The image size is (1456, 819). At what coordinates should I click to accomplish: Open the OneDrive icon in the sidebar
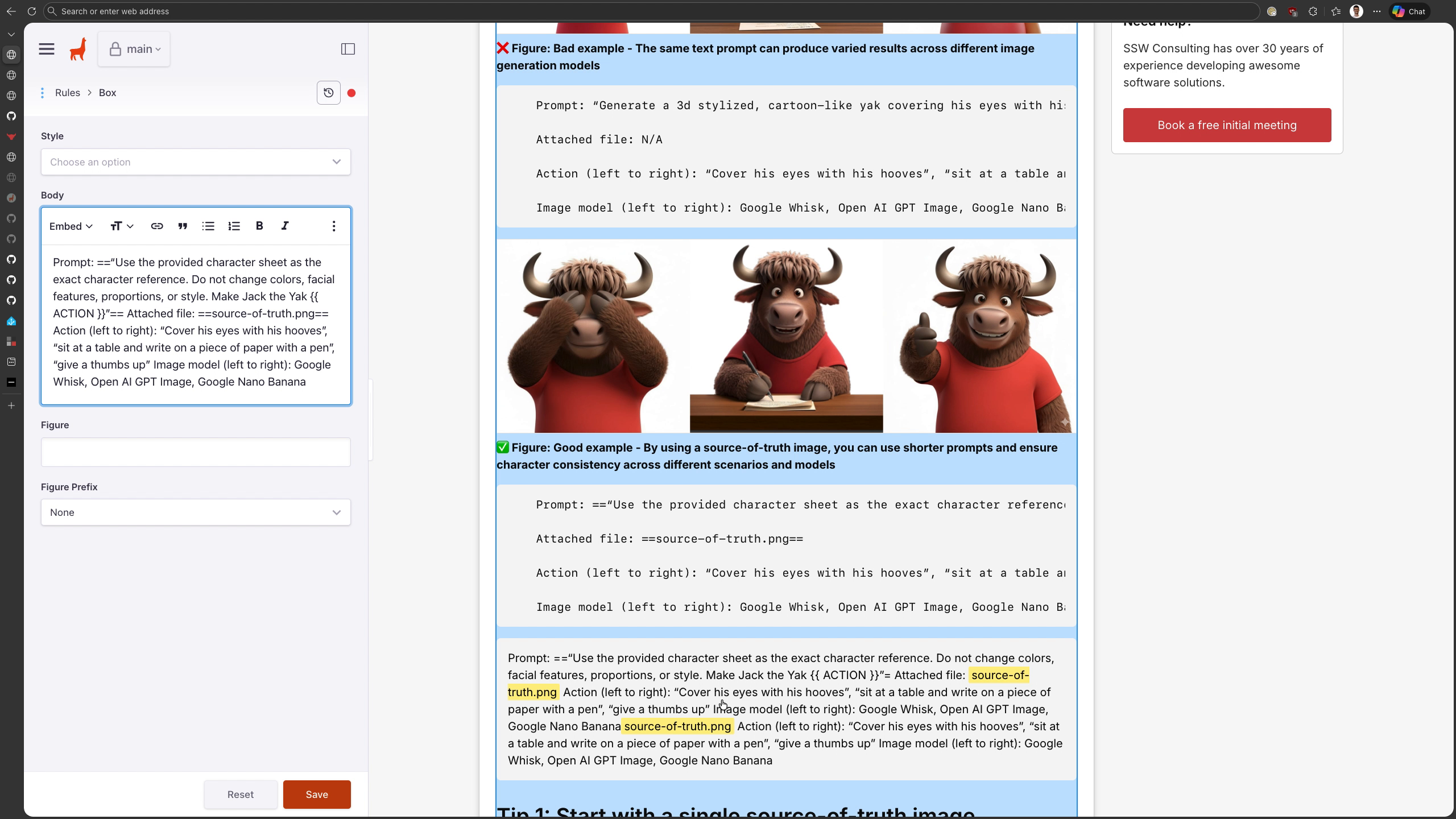point(11,321)
